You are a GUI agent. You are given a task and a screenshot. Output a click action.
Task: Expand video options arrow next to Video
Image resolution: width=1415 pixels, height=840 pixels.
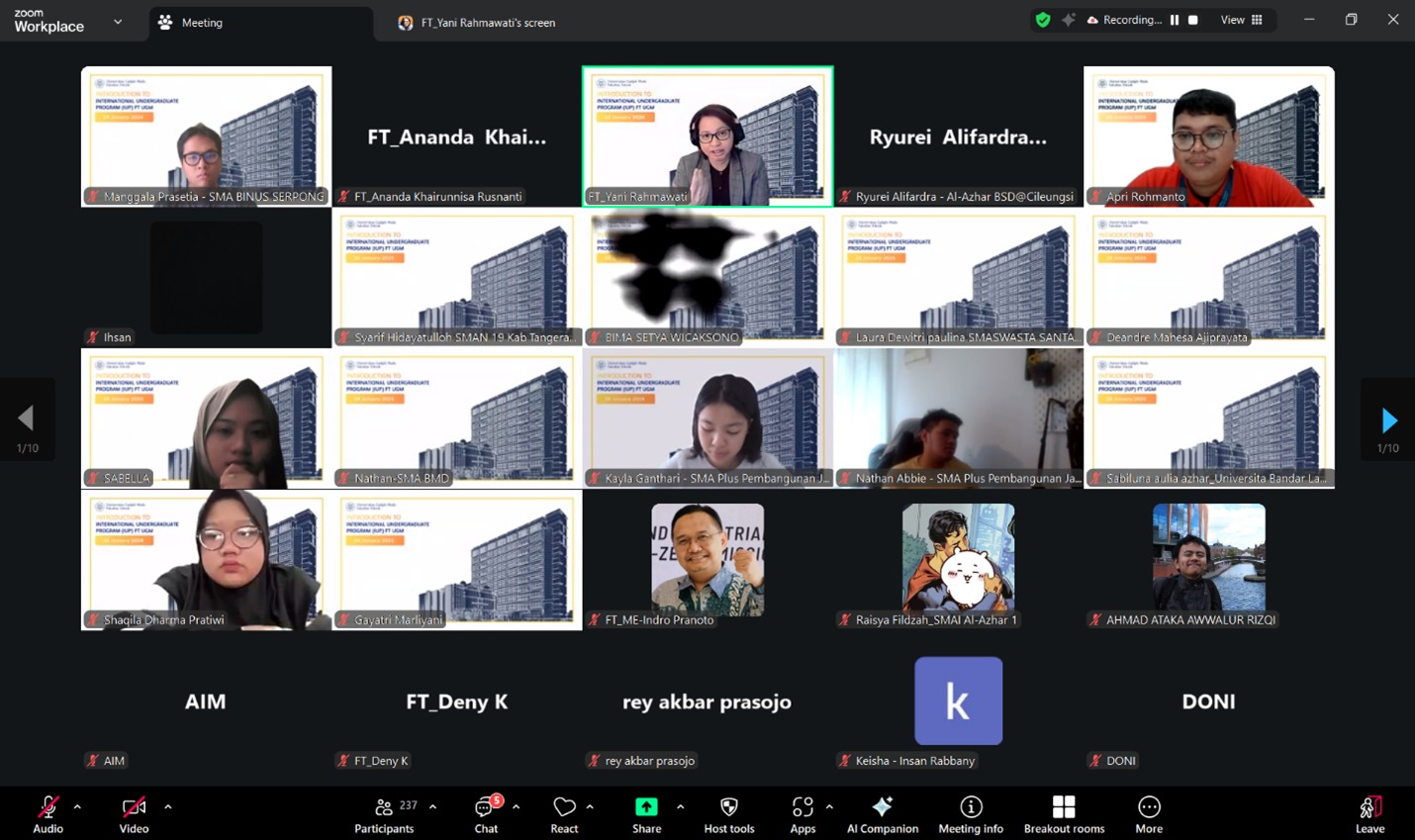point(168,807)
